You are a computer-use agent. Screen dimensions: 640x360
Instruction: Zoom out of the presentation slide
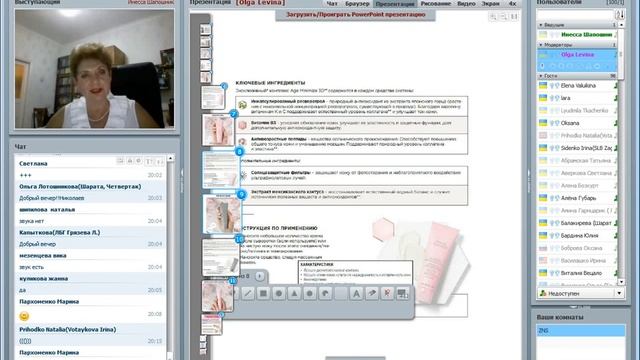pyautogui.click(x=504, y=16)
